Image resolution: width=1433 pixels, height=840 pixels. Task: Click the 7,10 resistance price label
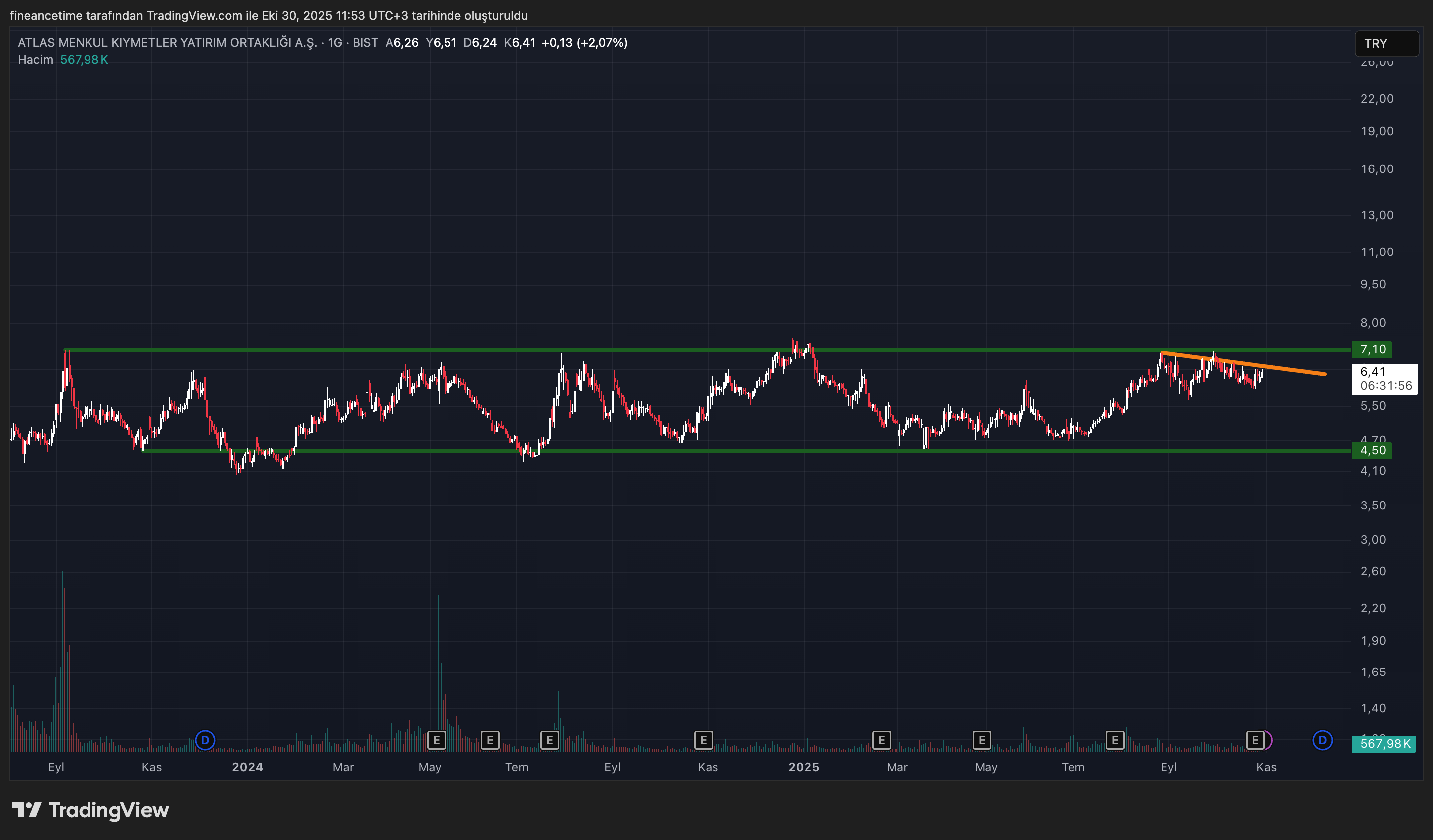1372,349
